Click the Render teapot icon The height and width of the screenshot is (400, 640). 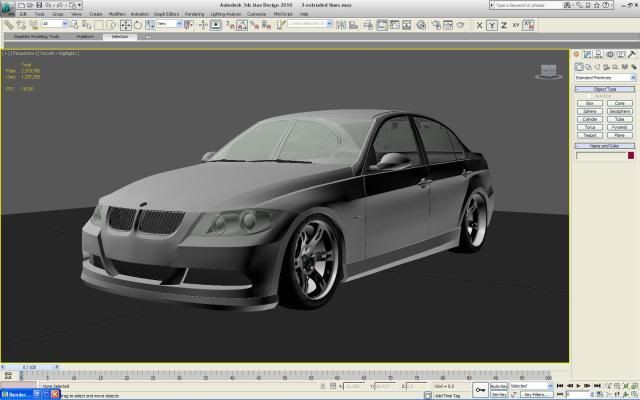pyautogui.click(x=460, y=25)
